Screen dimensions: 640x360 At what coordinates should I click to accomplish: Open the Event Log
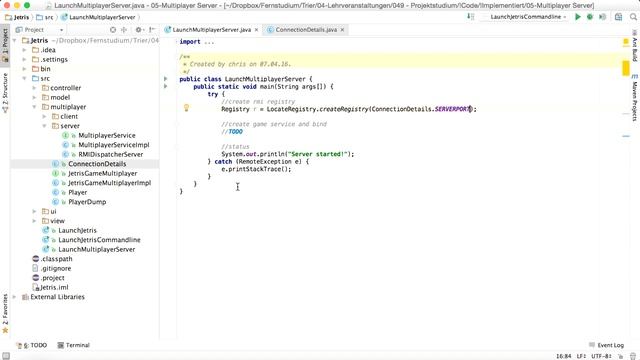coord(607,345)
